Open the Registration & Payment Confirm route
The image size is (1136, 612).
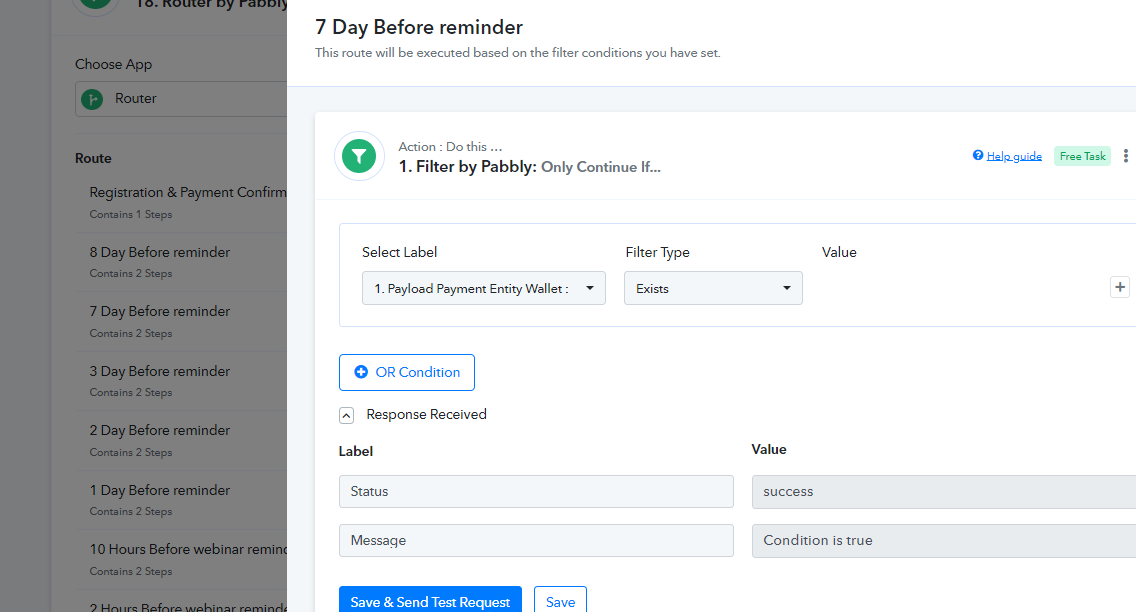[x=181, y=202]
